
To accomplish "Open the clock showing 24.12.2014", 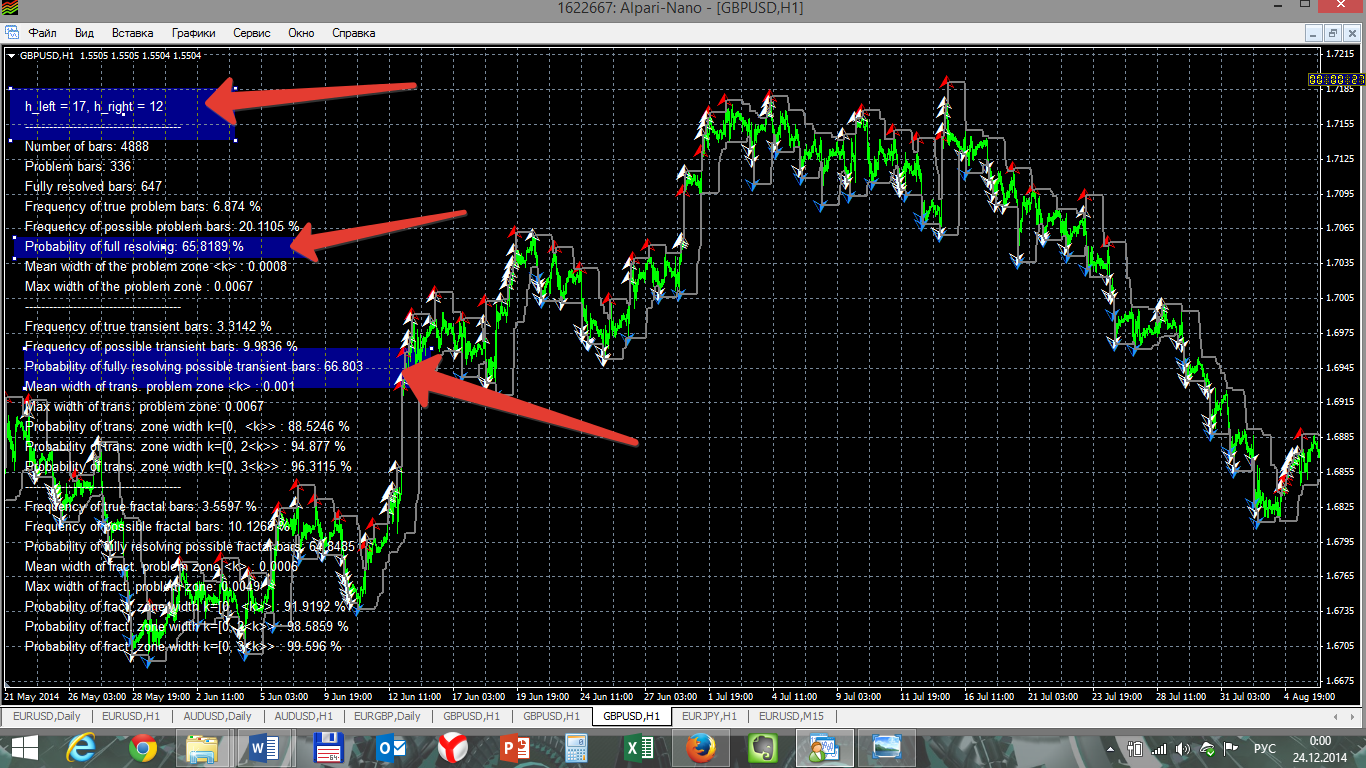I will (x=1319, y=748).
